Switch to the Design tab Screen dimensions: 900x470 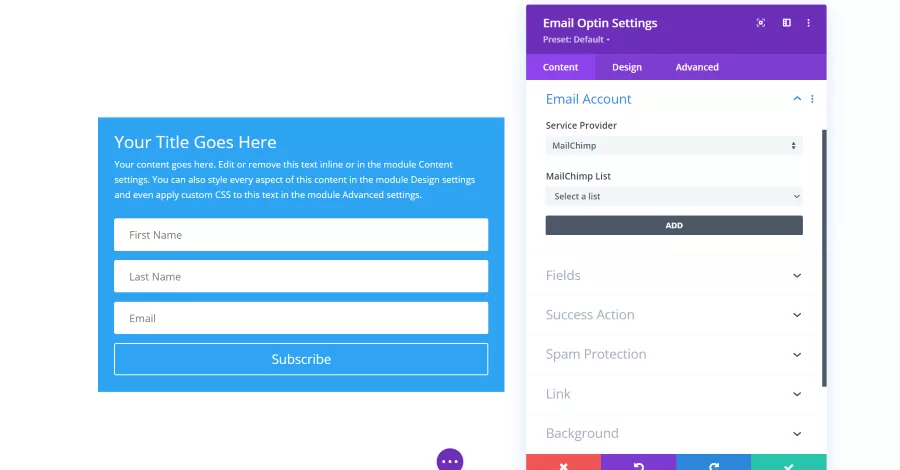627,67
